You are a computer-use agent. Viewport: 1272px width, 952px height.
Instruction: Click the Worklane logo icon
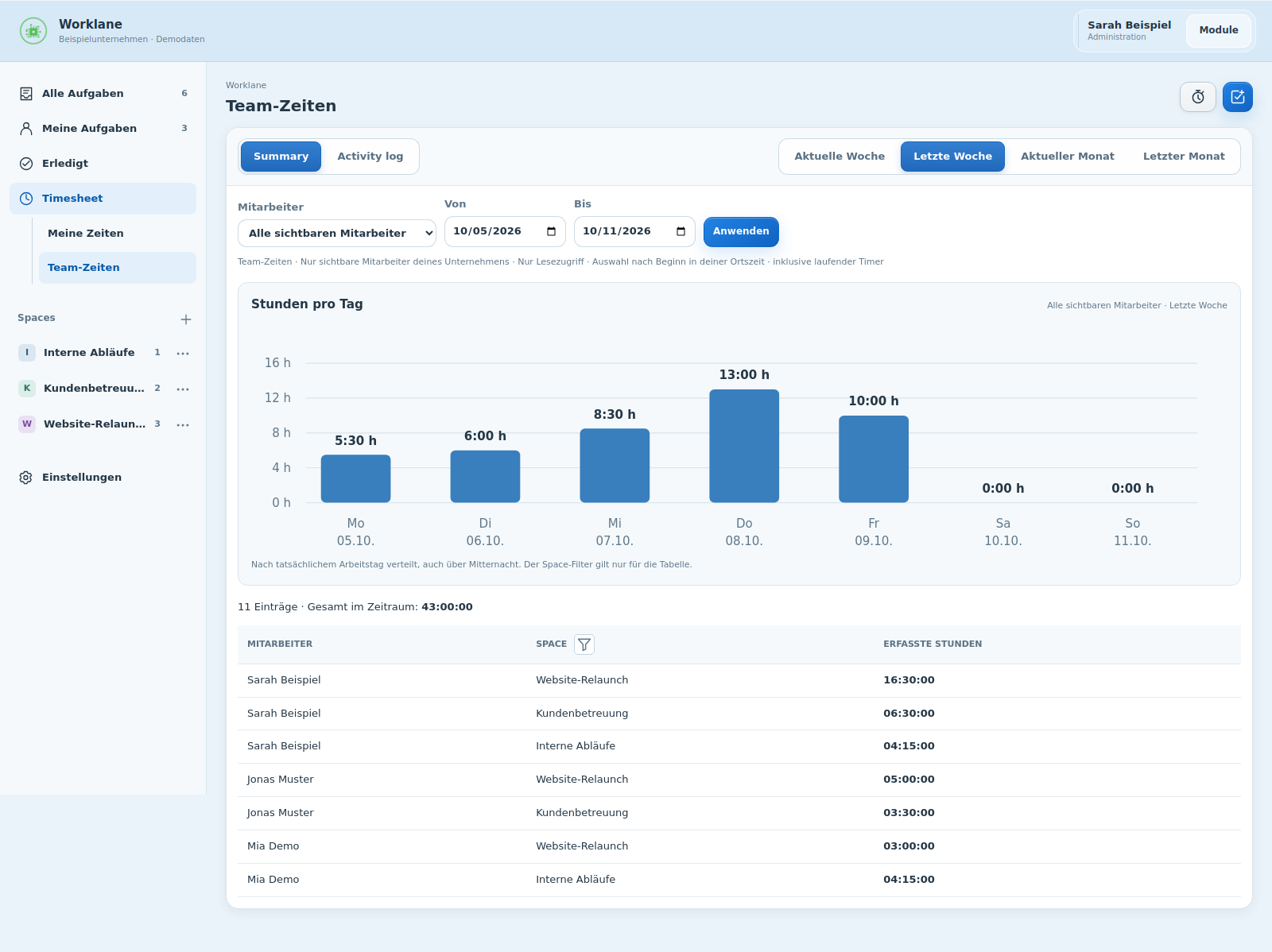(x=33, y=31)
